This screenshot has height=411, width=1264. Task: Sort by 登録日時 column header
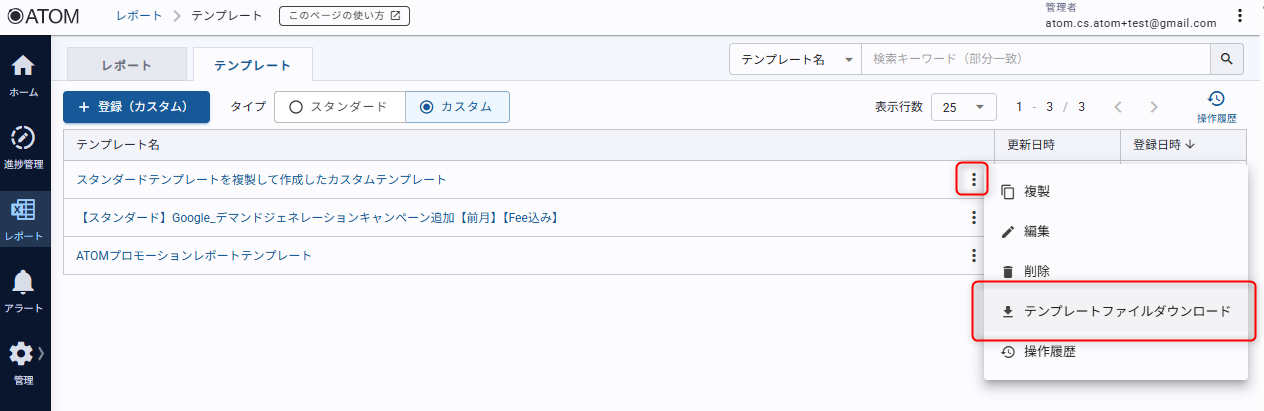point(1165,145)
